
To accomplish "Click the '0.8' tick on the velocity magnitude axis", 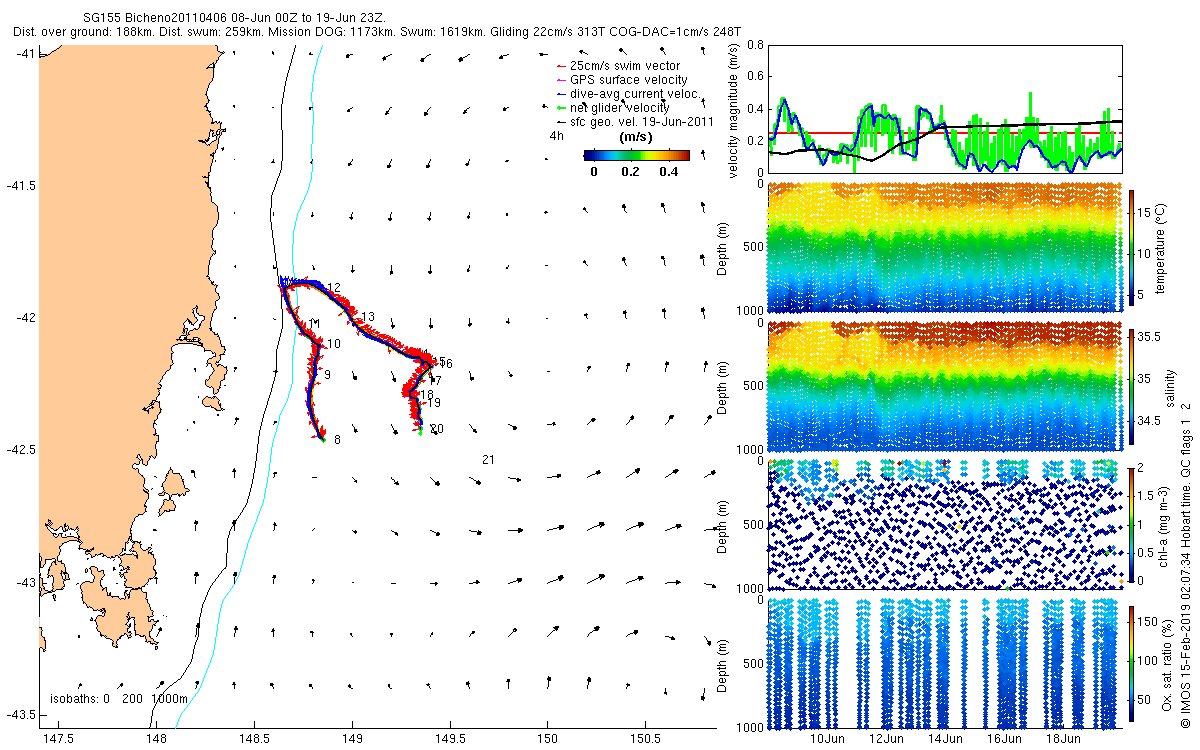I will pyautogui.click(x=756, y=45).
